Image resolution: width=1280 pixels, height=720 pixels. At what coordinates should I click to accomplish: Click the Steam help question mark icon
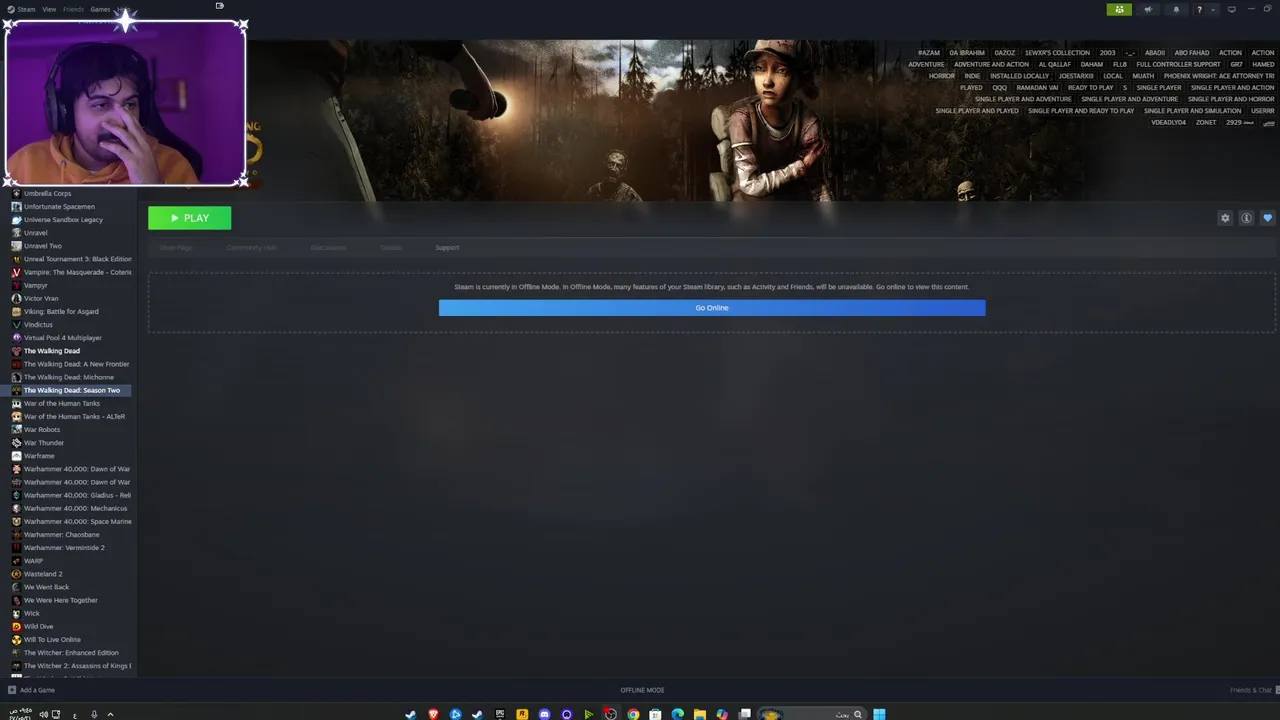point(1199,9)
